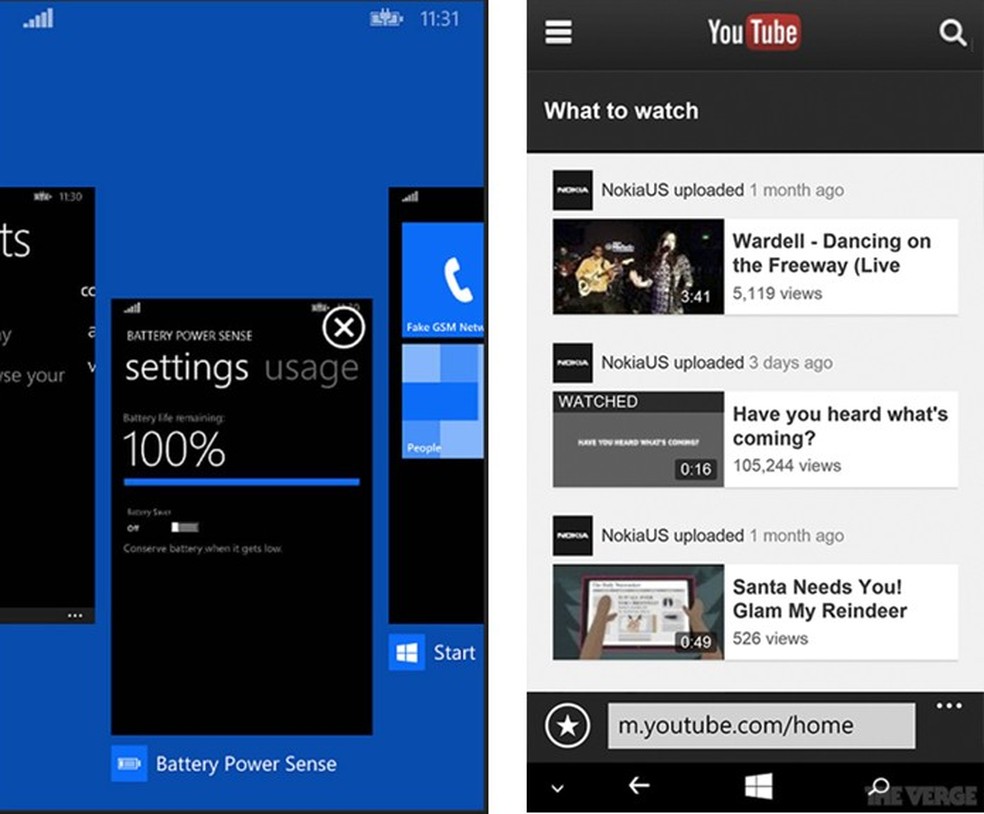
Task: Open search using the bottom magnifier icon
Action: point(879,787)
